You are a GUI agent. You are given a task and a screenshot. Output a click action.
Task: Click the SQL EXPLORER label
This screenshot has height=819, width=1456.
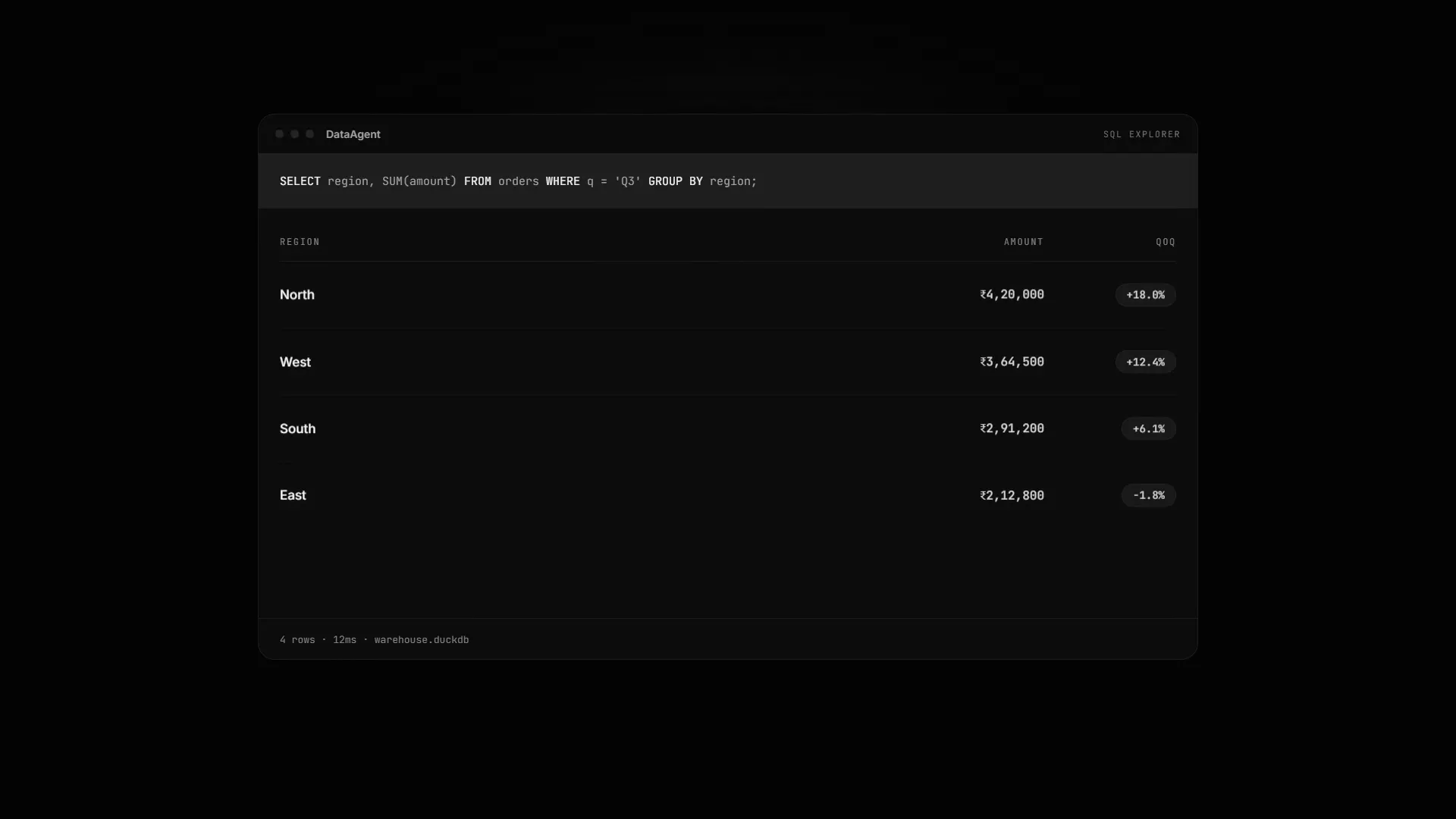[1141, 134]
